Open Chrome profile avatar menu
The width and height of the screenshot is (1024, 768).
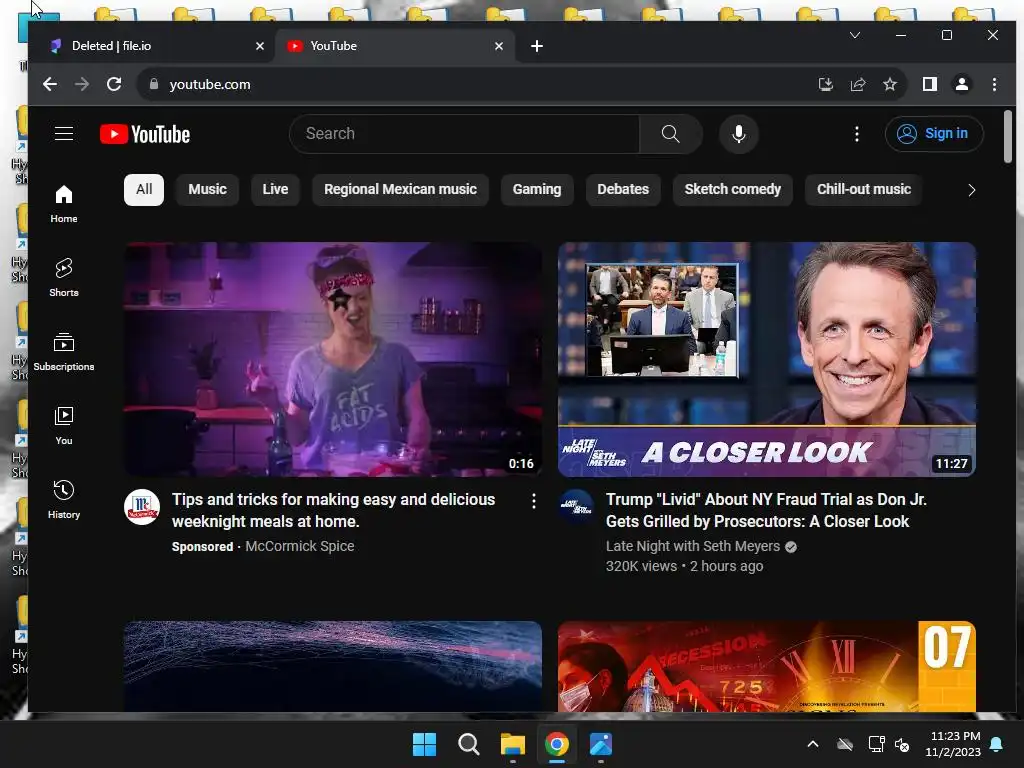coord(961,84)
